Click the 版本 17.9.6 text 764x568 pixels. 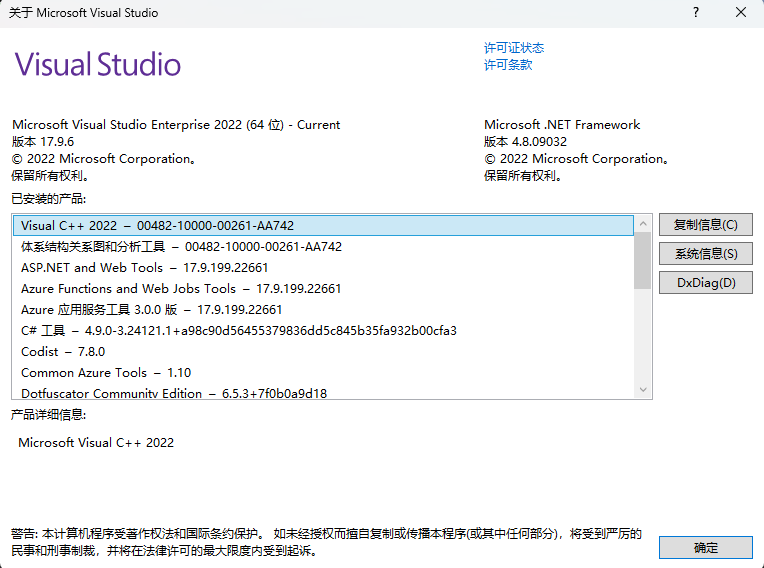pyautogui.click(x=43, y=142)
